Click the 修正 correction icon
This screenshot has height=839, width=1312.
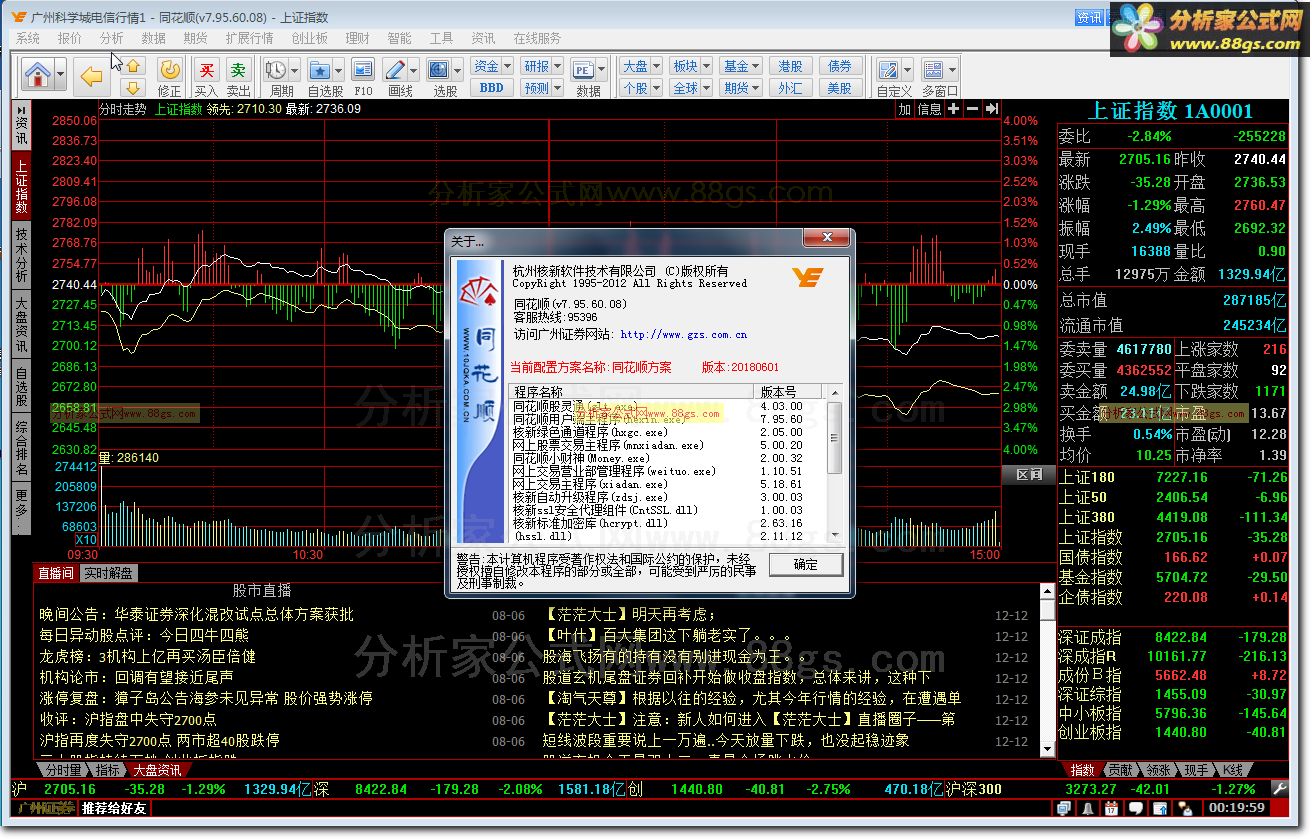coord(170,69)
